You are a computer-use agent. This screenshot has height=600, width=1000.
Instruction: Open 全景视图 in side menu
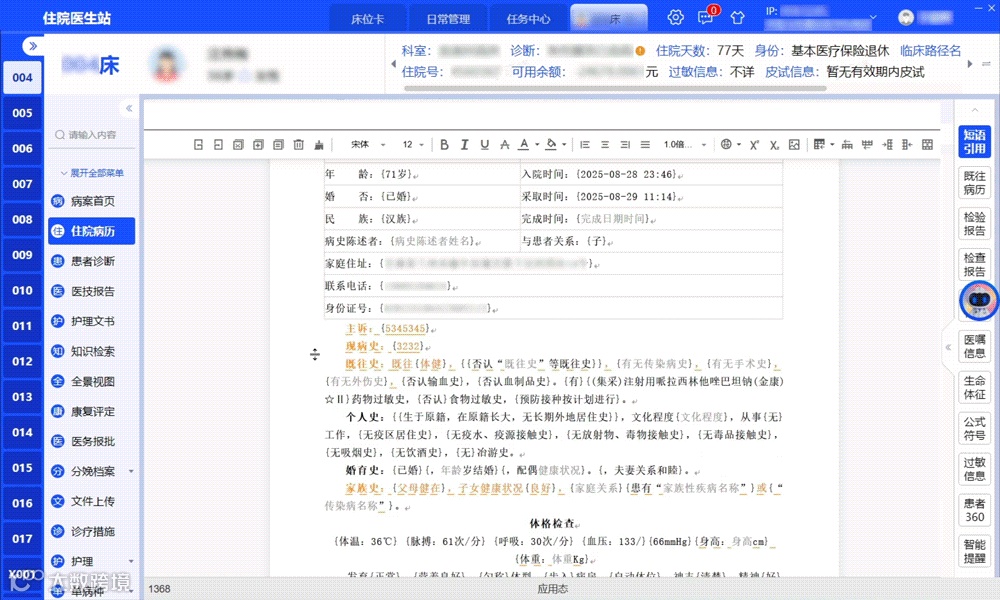[x=92, y=381]
